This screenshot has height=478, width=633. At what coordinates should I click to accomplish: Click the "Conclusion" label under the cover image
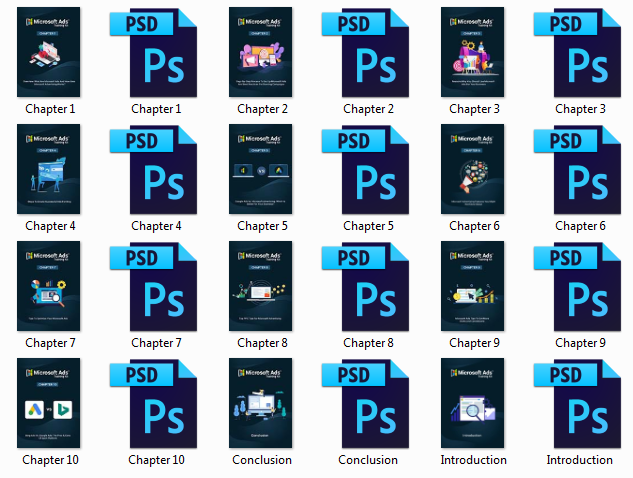[262, 460]
